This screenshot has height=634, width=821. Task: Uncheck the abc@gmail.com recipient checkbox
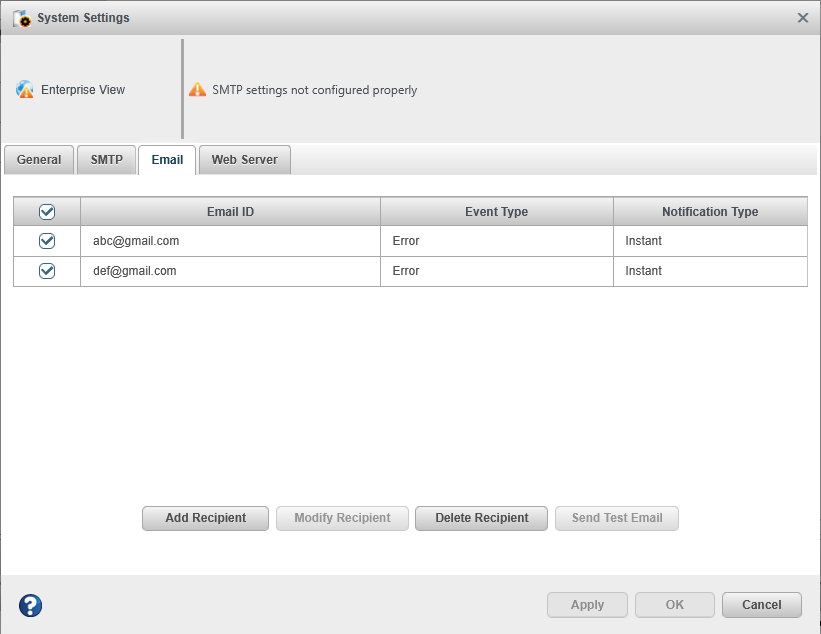pyautogui.click(x=47, y=241)
